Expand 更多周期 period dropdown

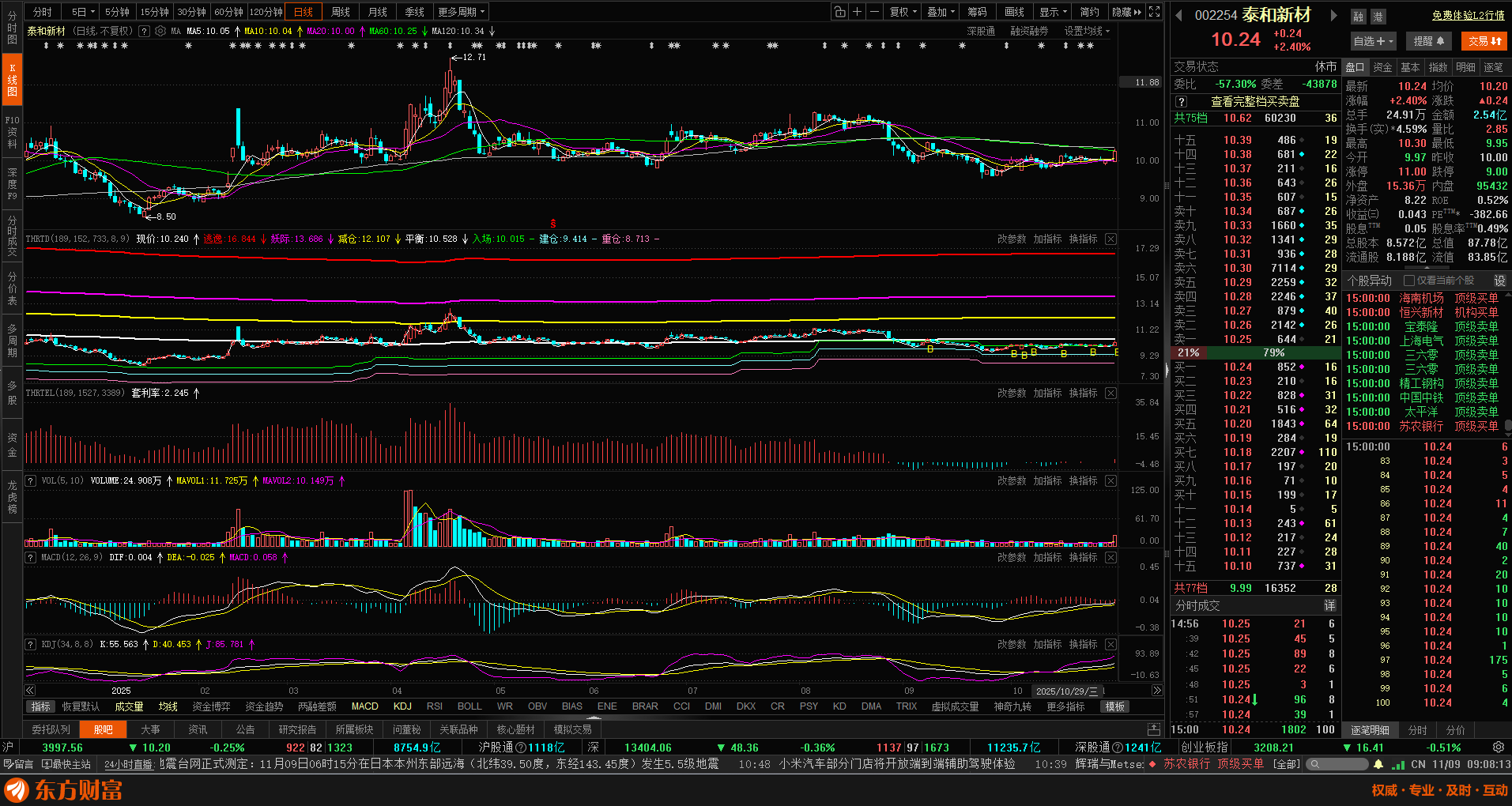(462, 12)
